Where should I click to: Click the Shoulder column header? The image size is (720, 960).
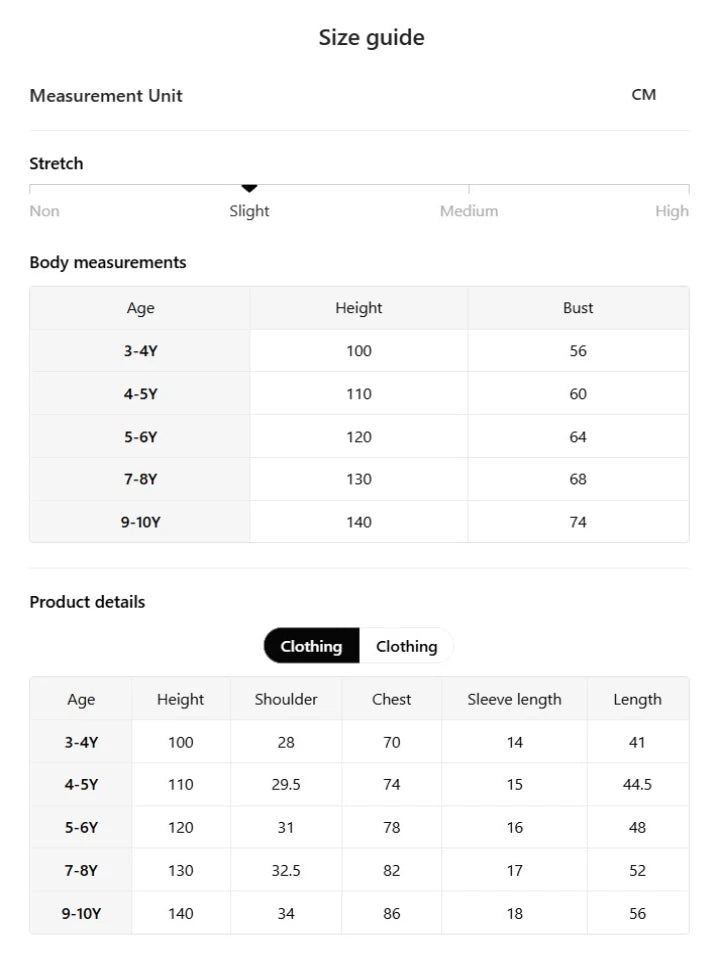286,699
